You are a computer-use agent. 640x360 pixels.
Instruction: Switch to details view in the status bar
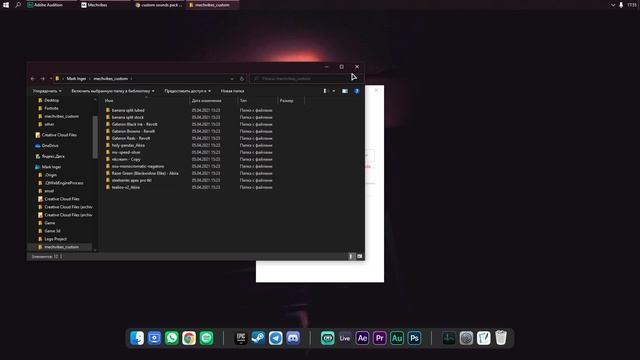[351, 256]
